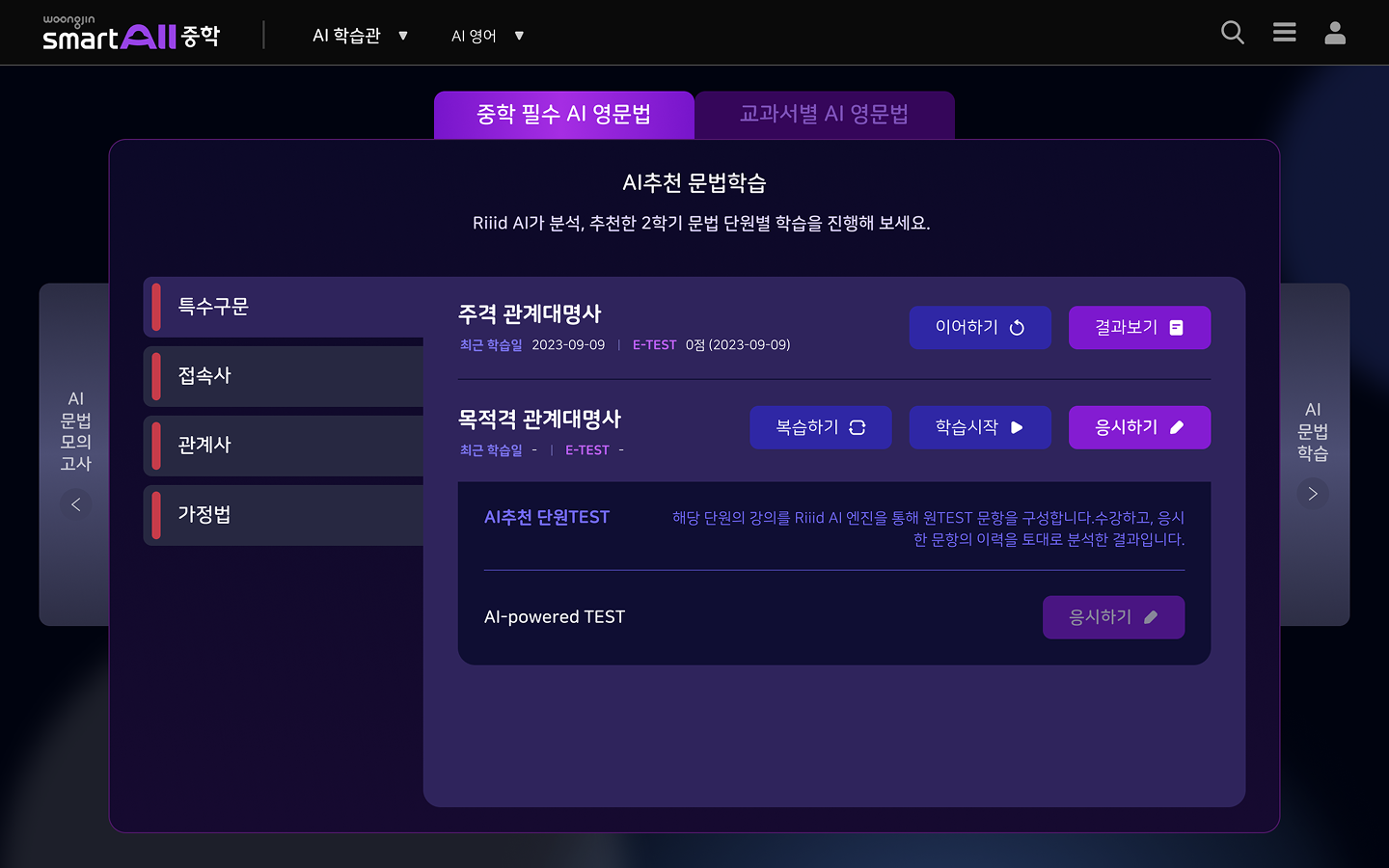The width and height of the screenshot is (1389, 868).
Task: Click the Woongjin smartAll 중학 logo
Action: tap(130, 32)
